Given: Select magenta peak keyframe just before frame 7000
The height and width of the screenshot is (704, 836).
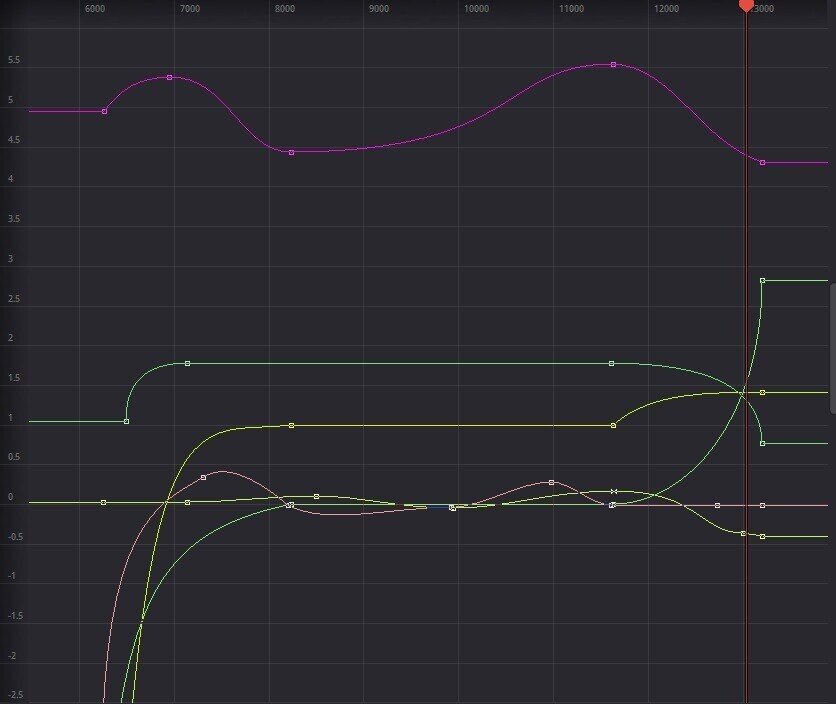Looking at the screenshot, I should click(170, 77).
